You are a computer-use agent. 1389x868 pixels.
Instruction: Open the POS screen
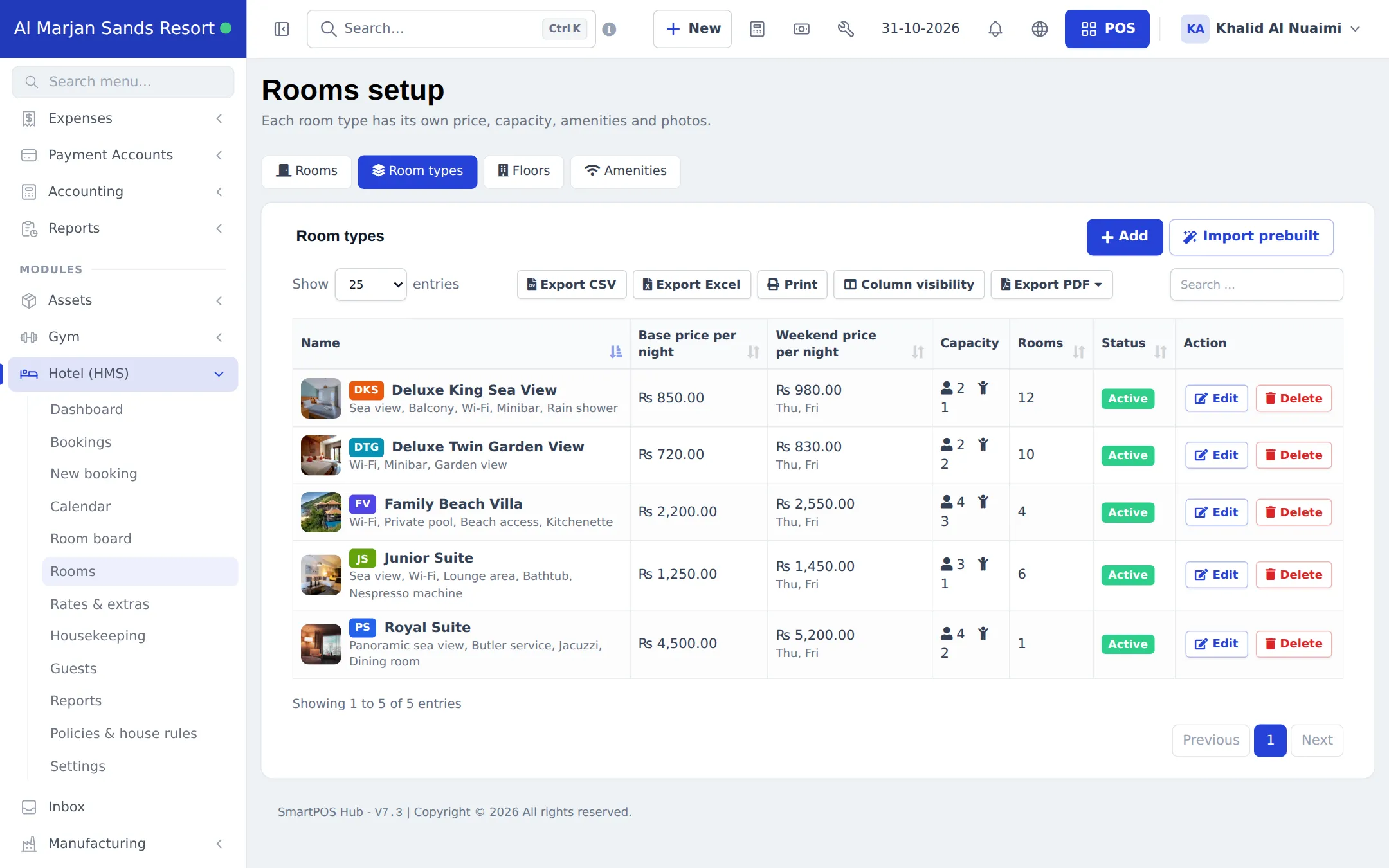1107,29
